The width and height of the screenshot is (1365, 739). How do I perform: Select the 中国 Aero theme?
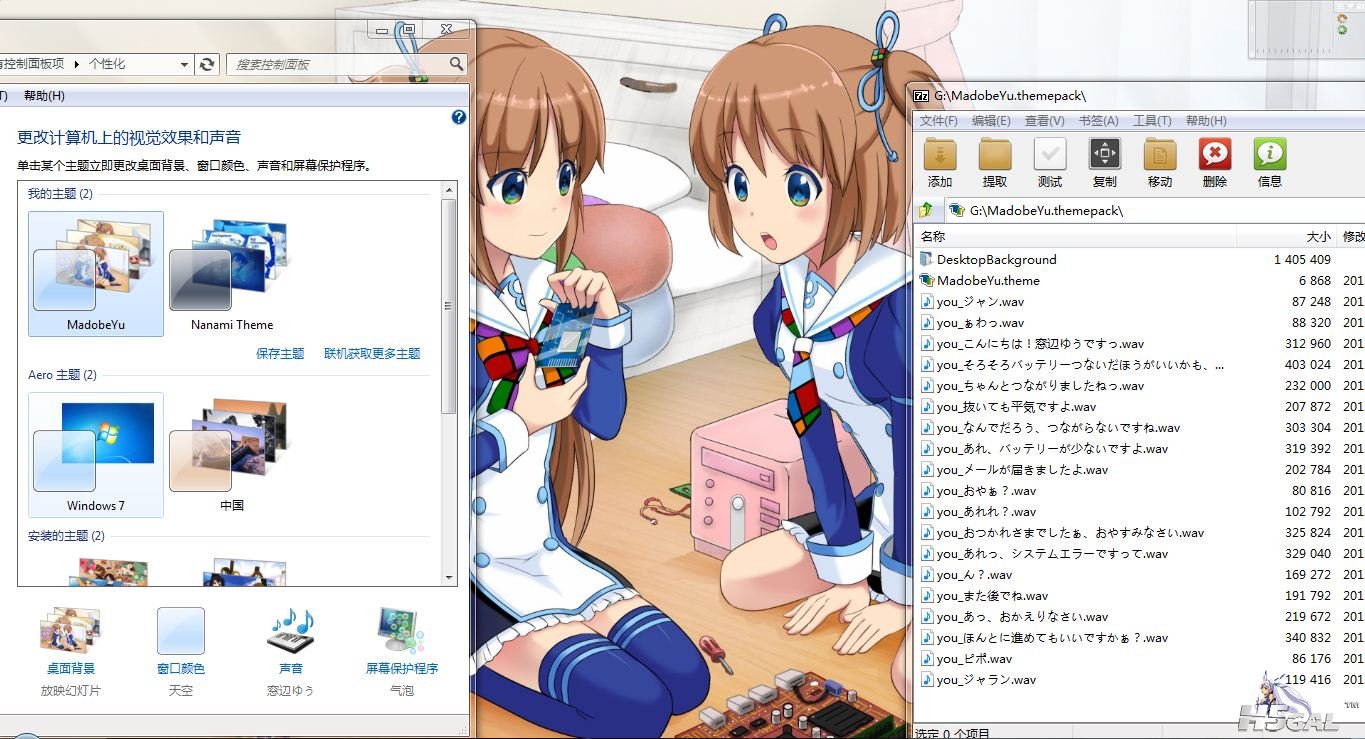click(x=232, y=455)
